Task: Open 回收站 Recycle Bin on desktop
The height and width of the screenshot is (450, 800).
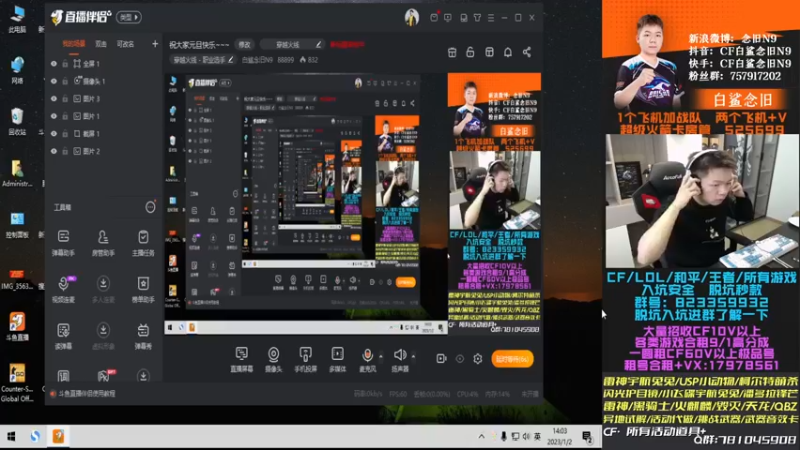Action: pyautogui.click(x=17, y=121)
